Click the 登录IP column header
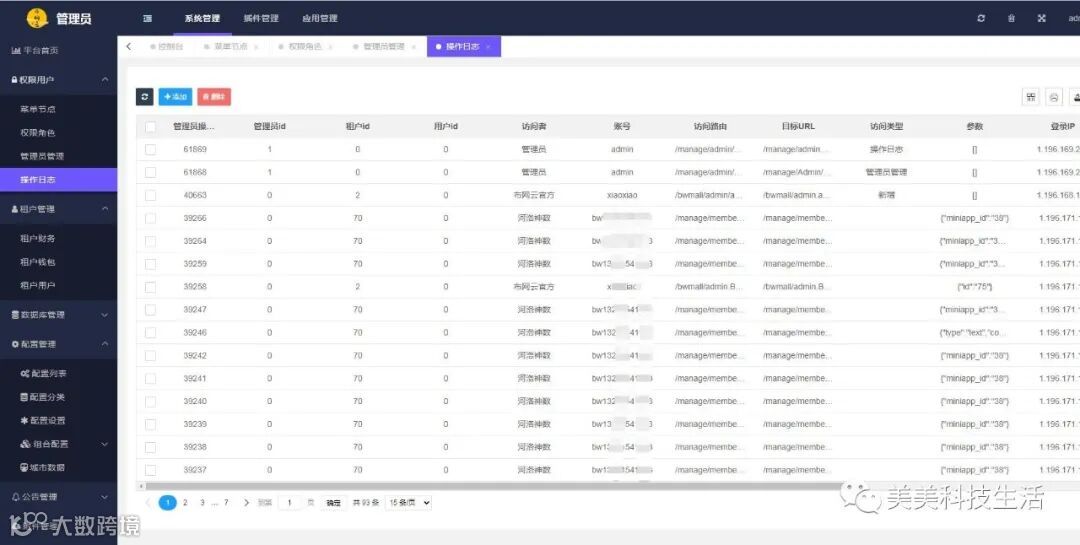This screenshot has height=545, width=1080. (x=1063, y=127)
